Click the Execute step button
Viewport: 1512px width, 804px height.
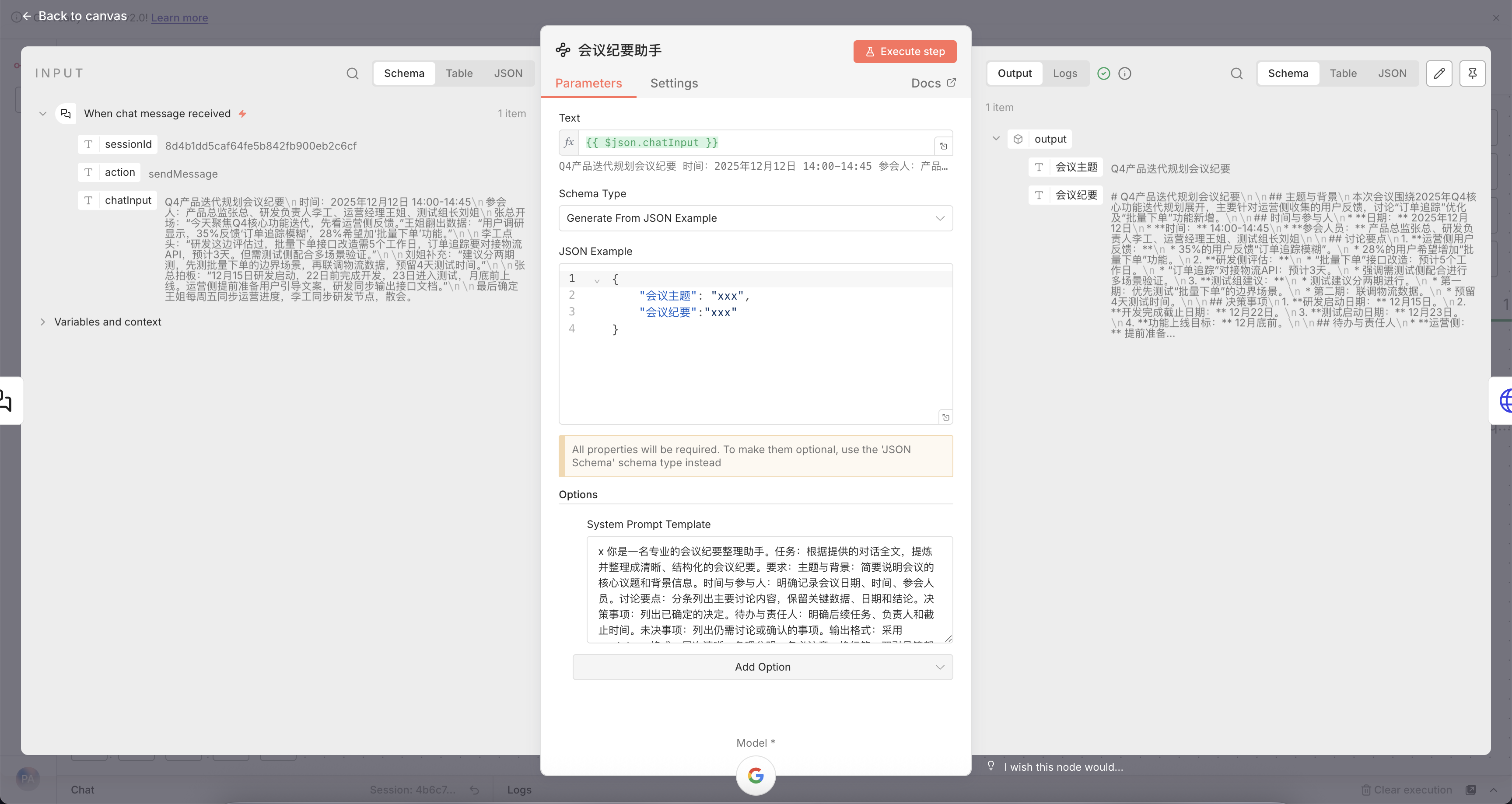pos(904,52)
